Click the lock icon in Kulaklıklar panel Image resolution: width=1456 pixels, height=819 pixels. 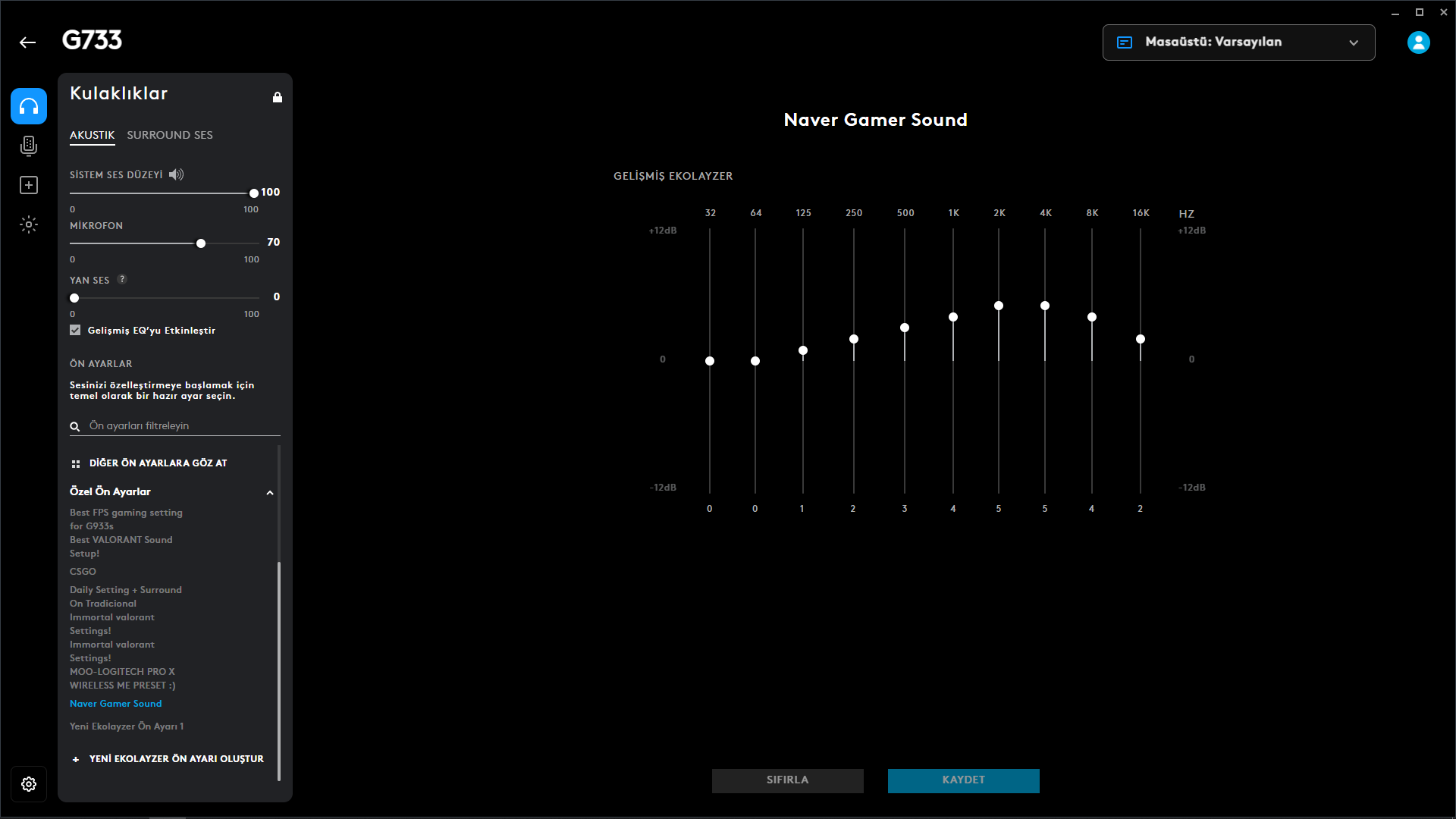pos(278,97)
